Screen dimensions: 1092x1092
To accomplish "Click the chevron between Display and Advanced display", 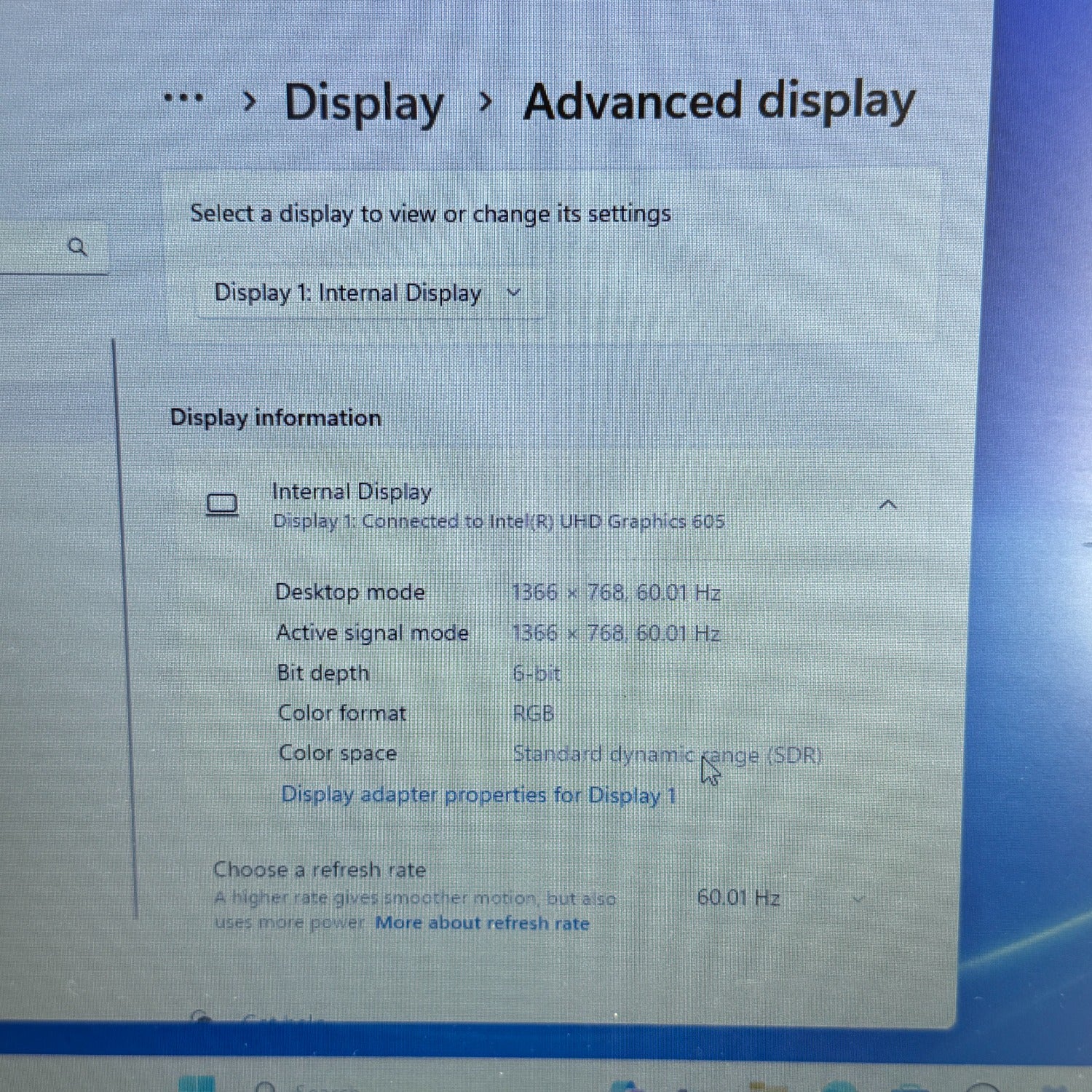I will (x=486, y=102).
